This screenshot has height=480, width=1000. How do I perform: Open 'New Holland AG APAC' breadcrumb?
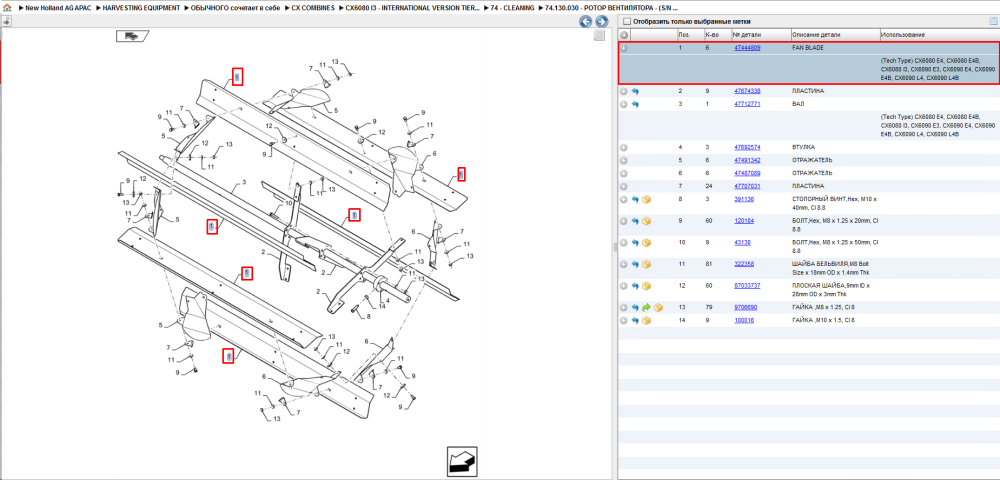tap(58, 8)
